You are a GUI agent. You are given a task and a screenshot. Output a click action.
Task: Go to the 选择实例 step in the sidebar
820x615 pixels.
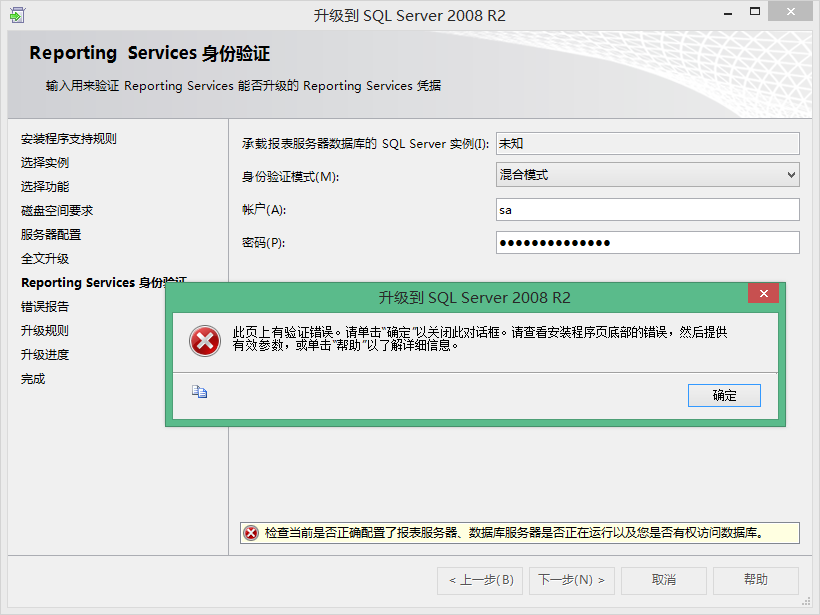(45, 163)
